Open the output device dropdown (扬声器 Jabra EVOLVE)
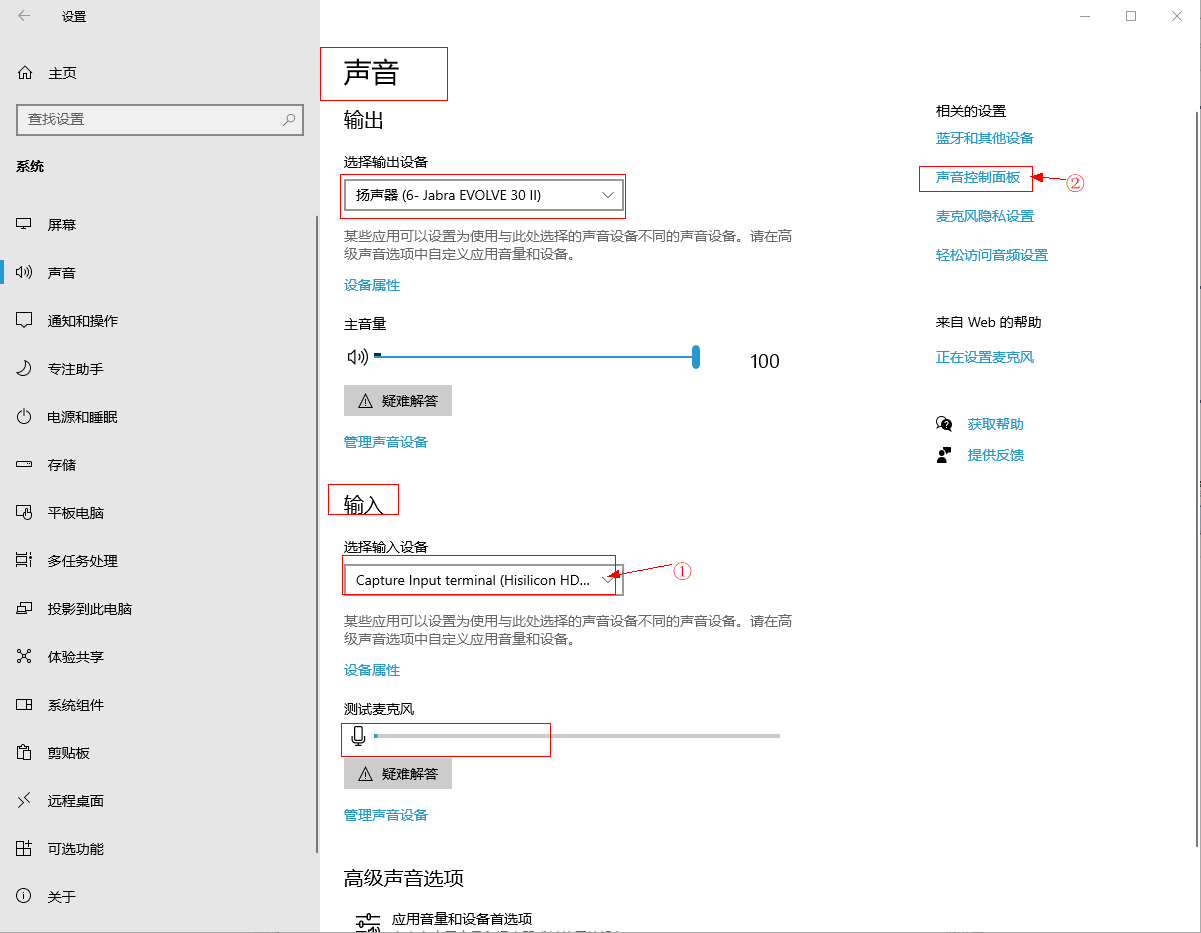 point(483,195)
